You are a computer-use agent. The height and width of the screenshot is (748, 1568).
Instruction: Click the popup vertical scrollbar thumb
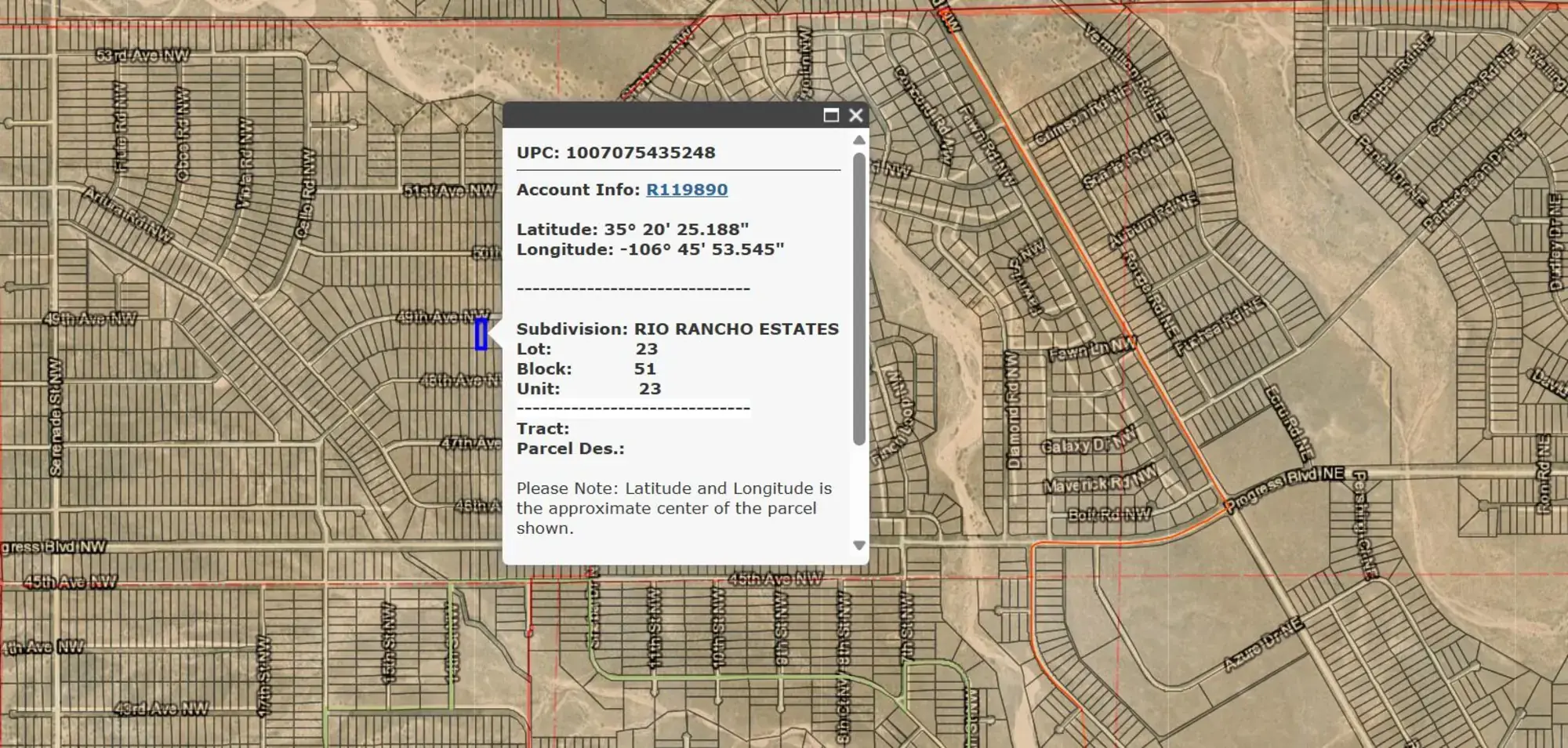click(859, 298)
